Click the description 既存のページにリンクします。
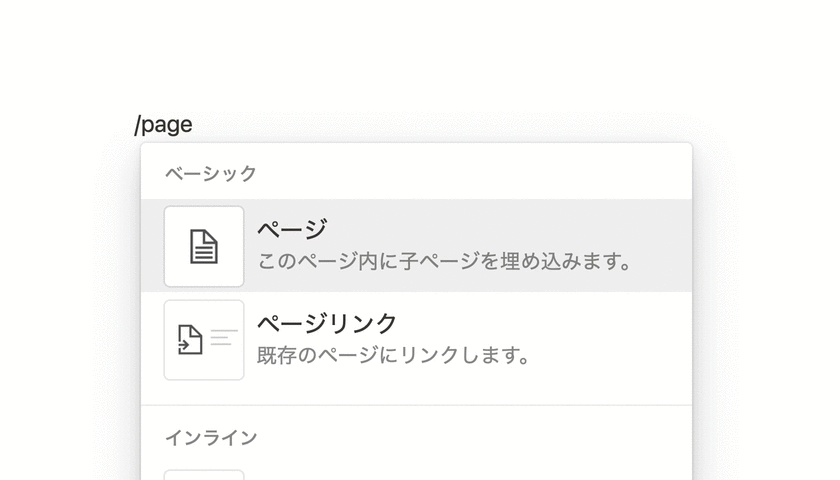 393,355
